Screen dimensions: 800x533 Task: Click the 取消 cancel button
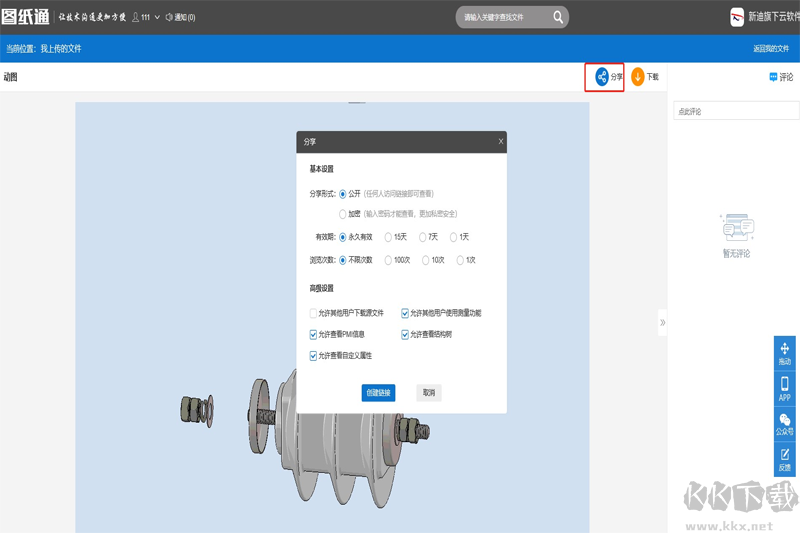(x=428, y=393)
